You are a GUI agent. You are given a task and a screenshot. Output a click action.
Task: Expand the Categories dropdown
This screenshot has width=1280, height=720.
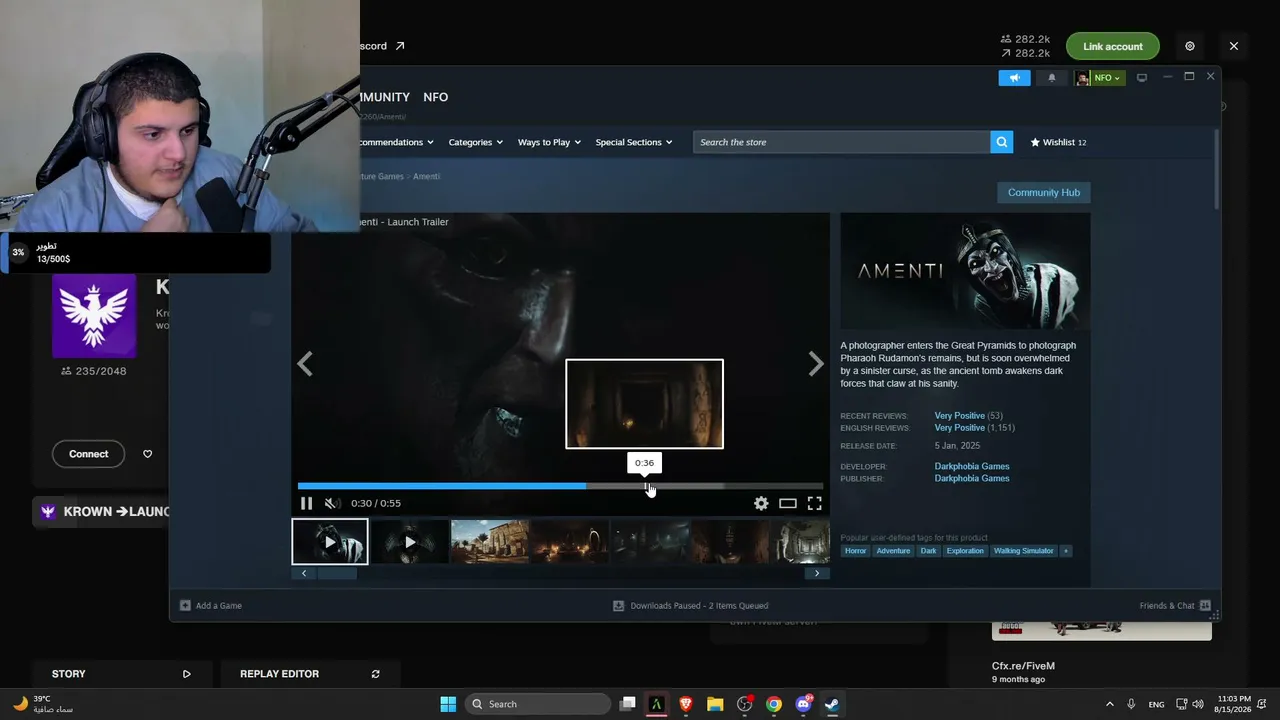coord(475,142)
